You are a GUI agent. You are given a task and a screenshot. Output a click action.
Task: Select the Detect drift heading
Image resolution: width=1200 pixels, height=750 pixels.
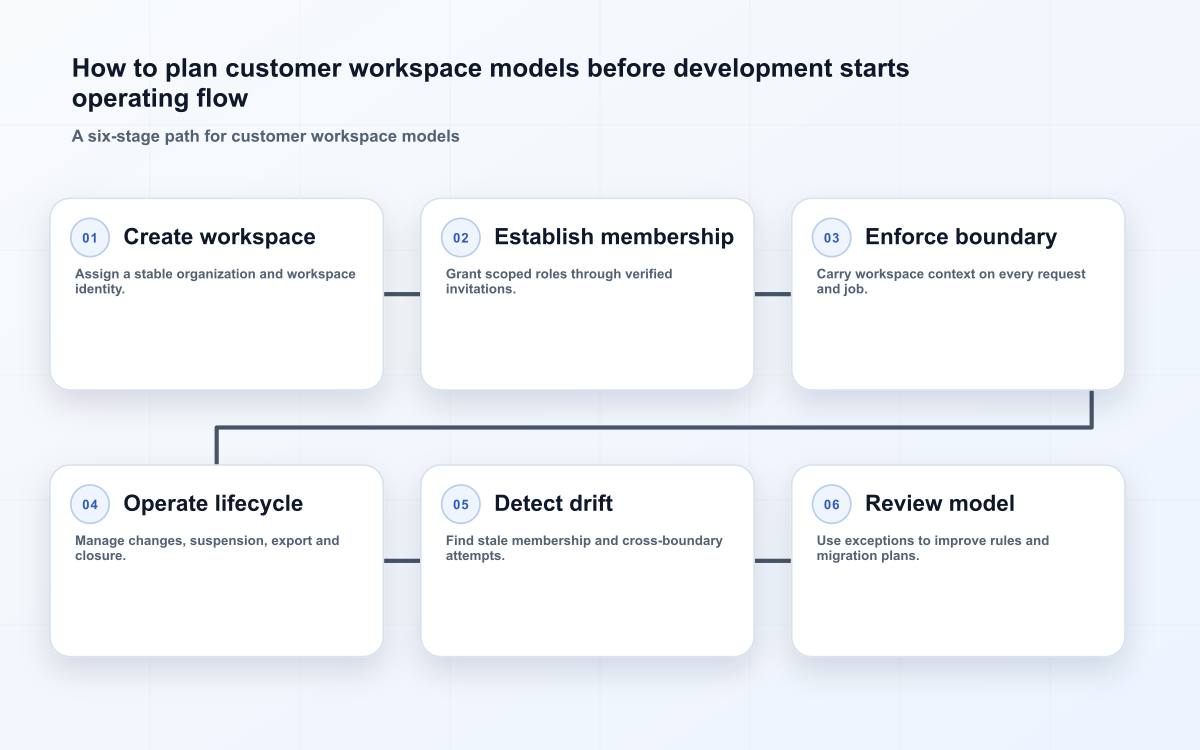click(553, 503)
